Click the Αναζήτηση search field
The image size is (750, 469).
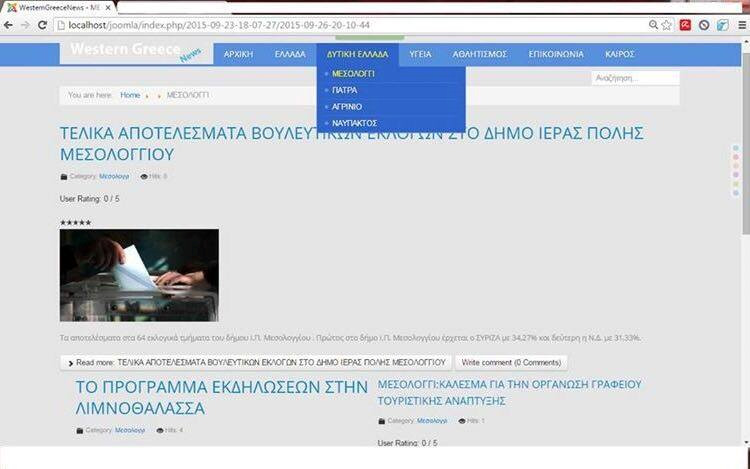635,78
